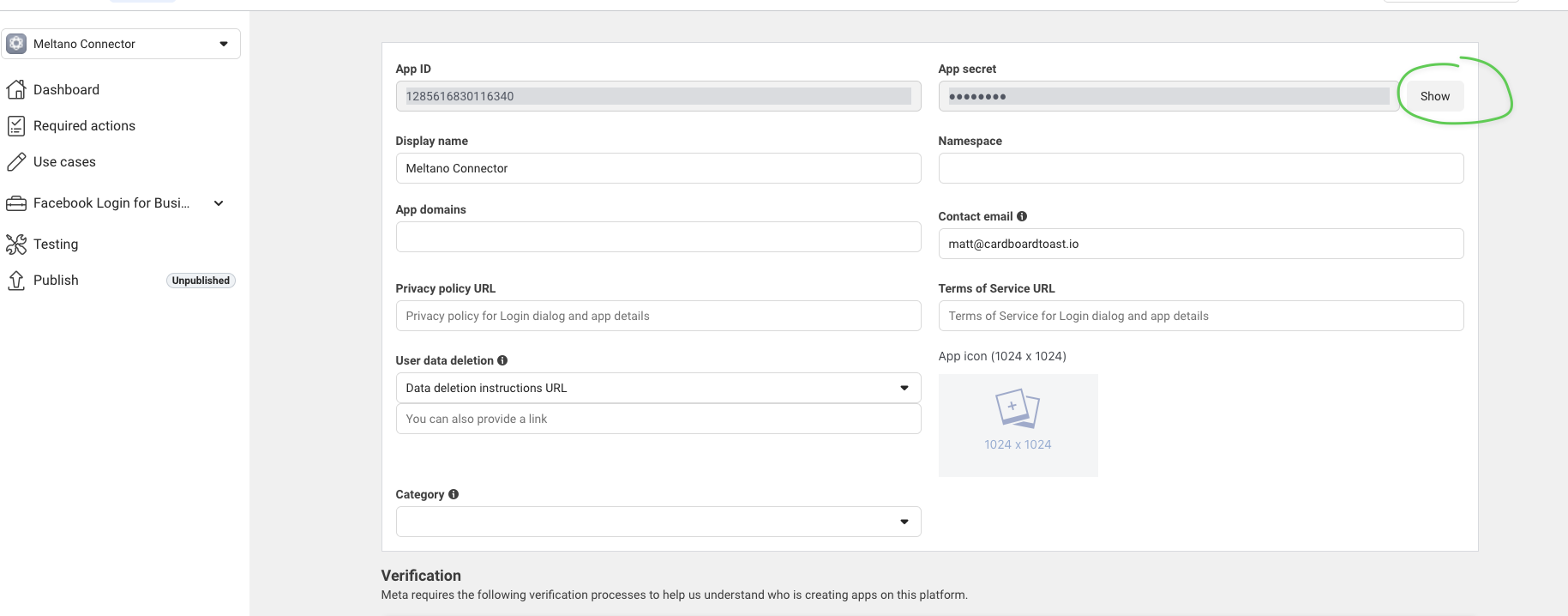Click the Contact email info icon
Viewport: 1568px width, 616px height.
coord(1022,216)
